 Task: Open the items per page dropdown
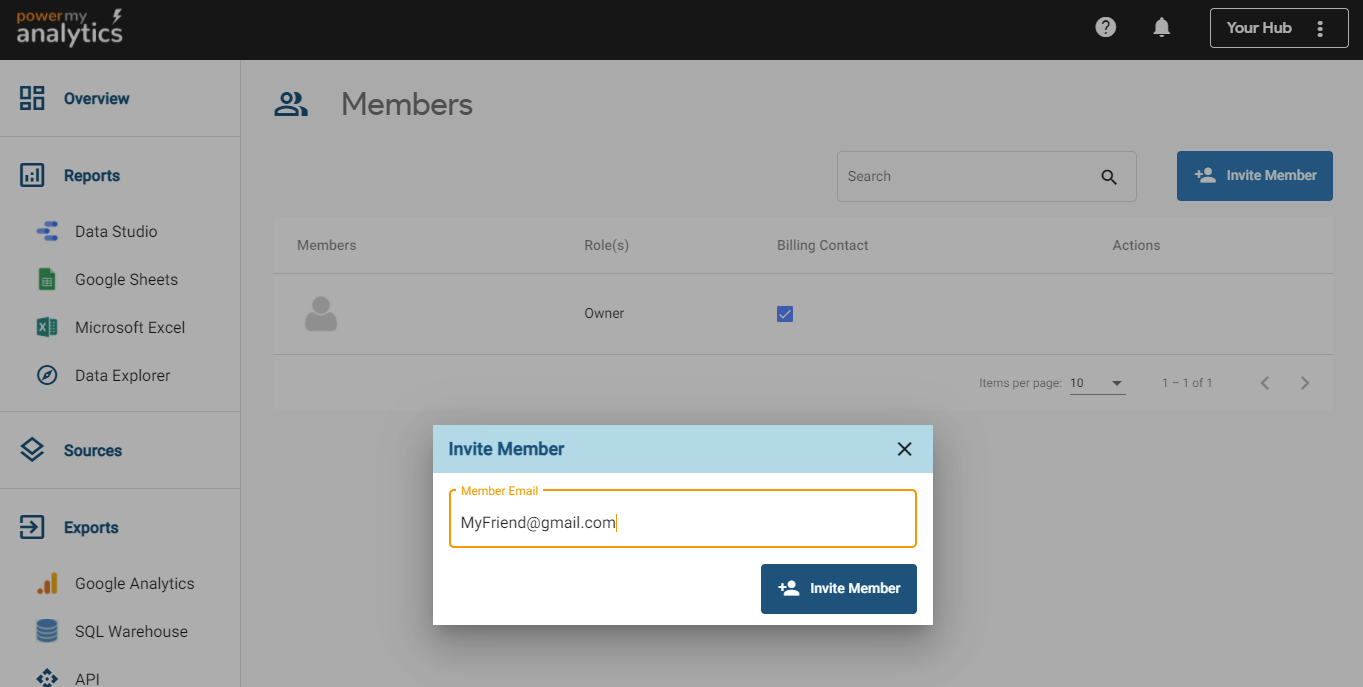click(x=1097, y=383)
